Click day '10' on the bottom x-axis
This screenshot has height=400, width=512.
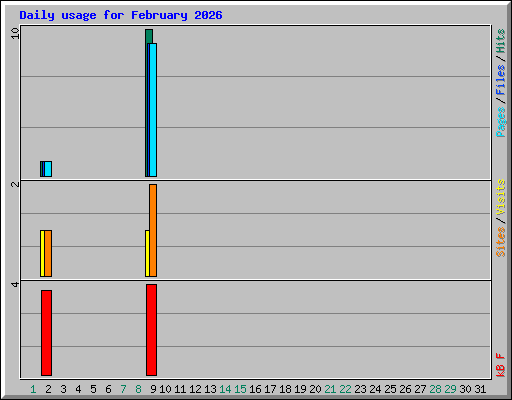pos(165,389)
